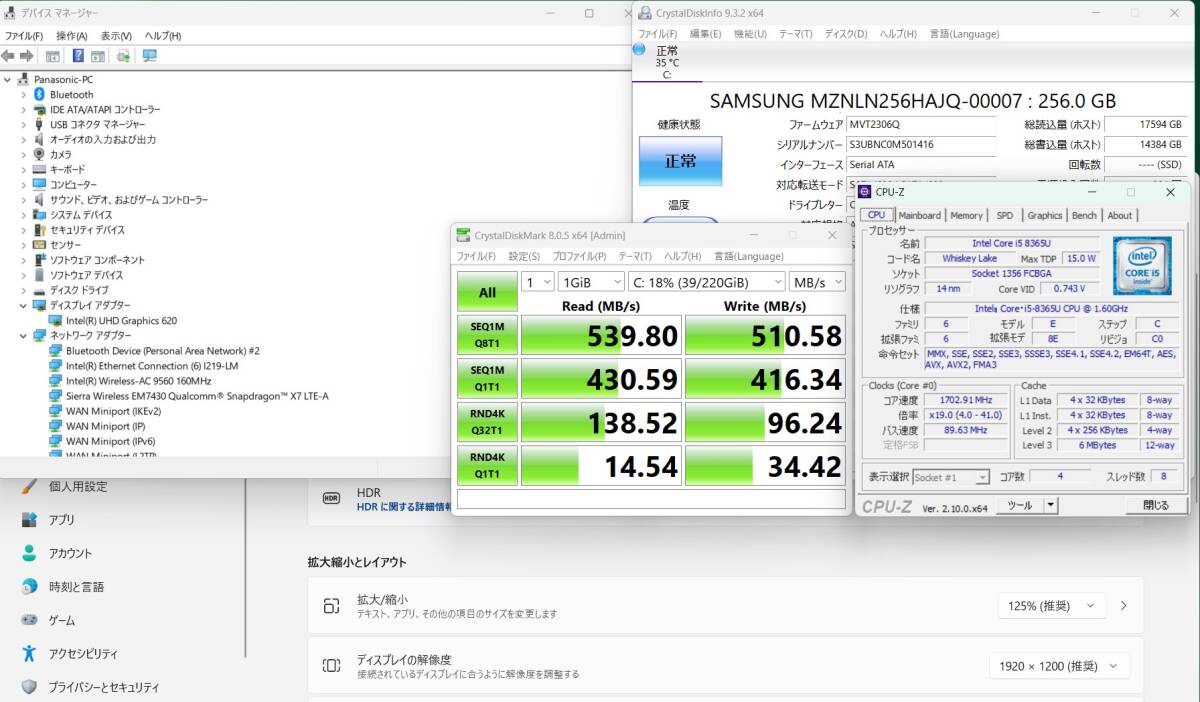Click the serial number field S3UBNC0M501416

[x=921, y=144]
